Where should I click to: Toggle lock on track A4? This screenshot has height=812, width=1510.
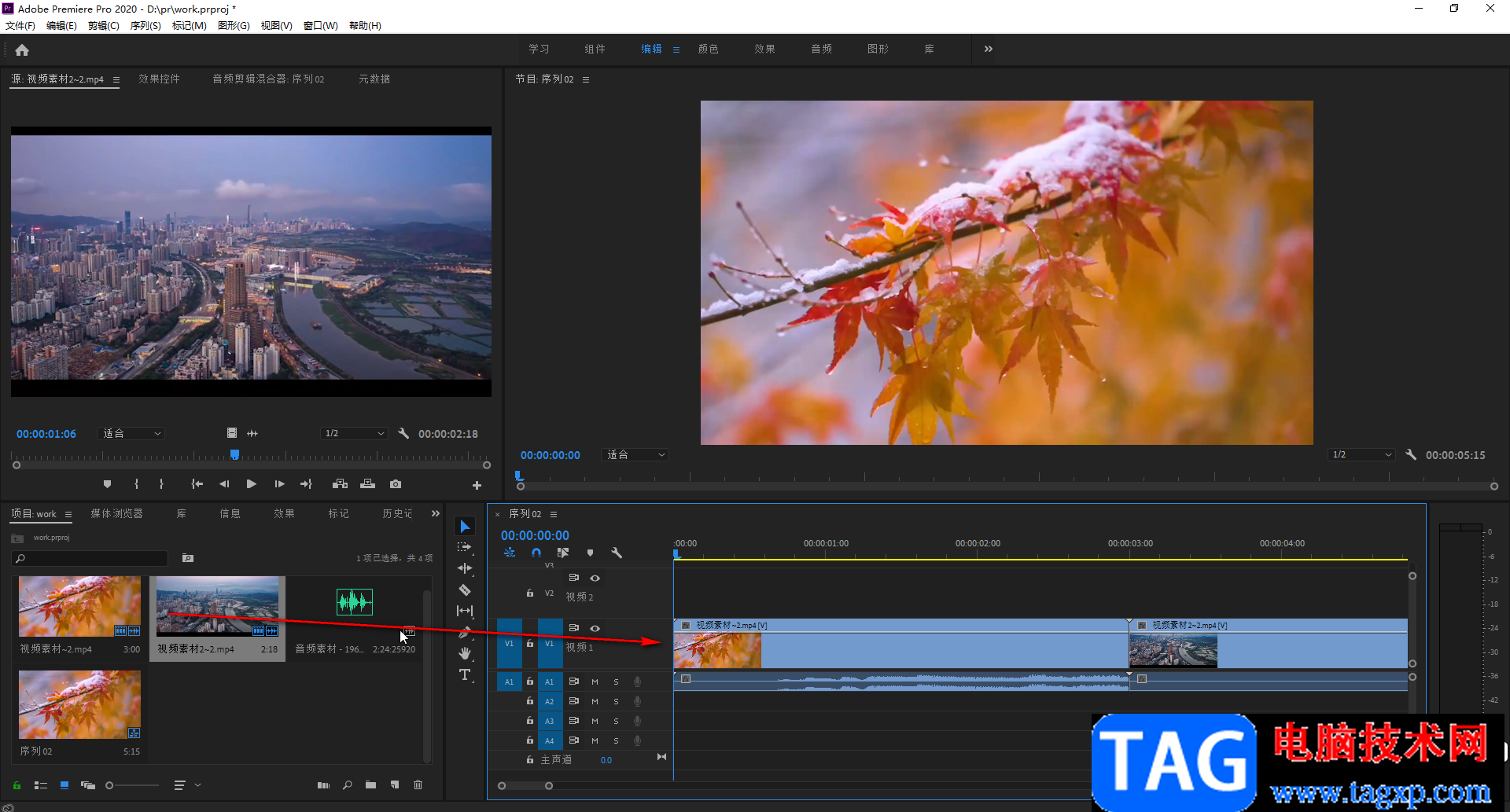click(x=530, y=740)
